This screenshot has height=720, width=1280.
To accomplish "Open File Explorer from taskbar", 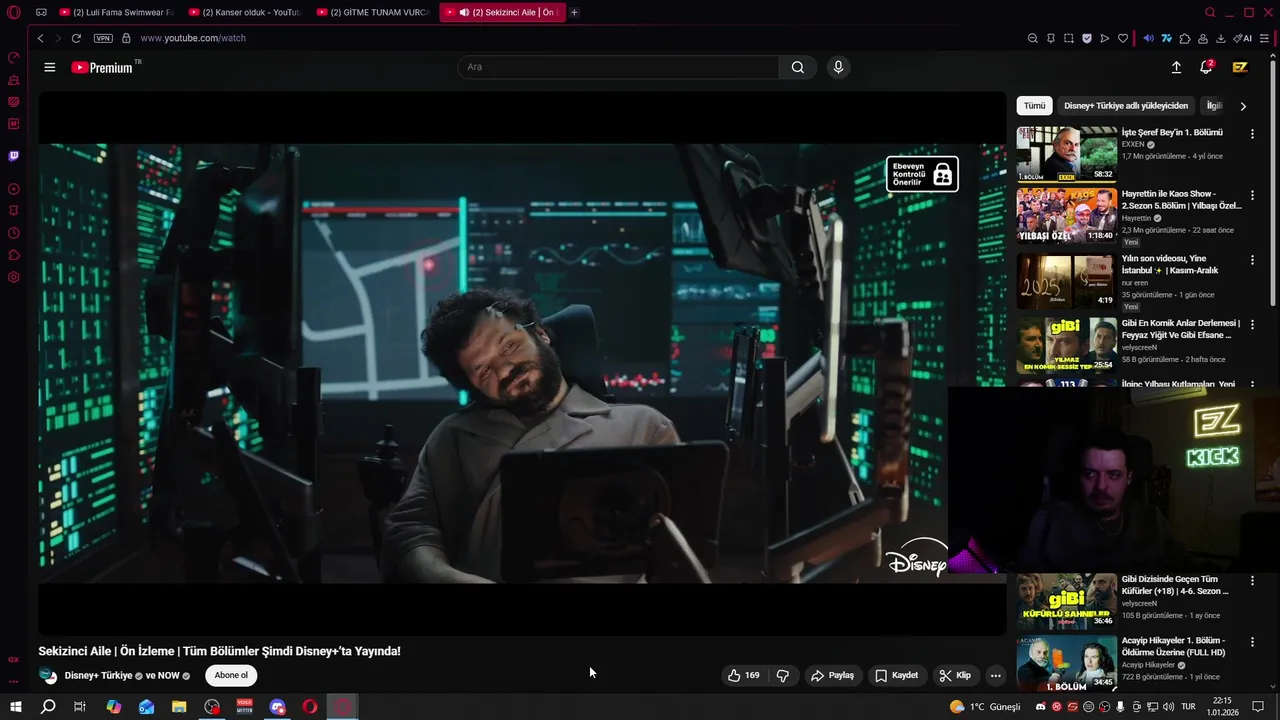I will (179, 707).
